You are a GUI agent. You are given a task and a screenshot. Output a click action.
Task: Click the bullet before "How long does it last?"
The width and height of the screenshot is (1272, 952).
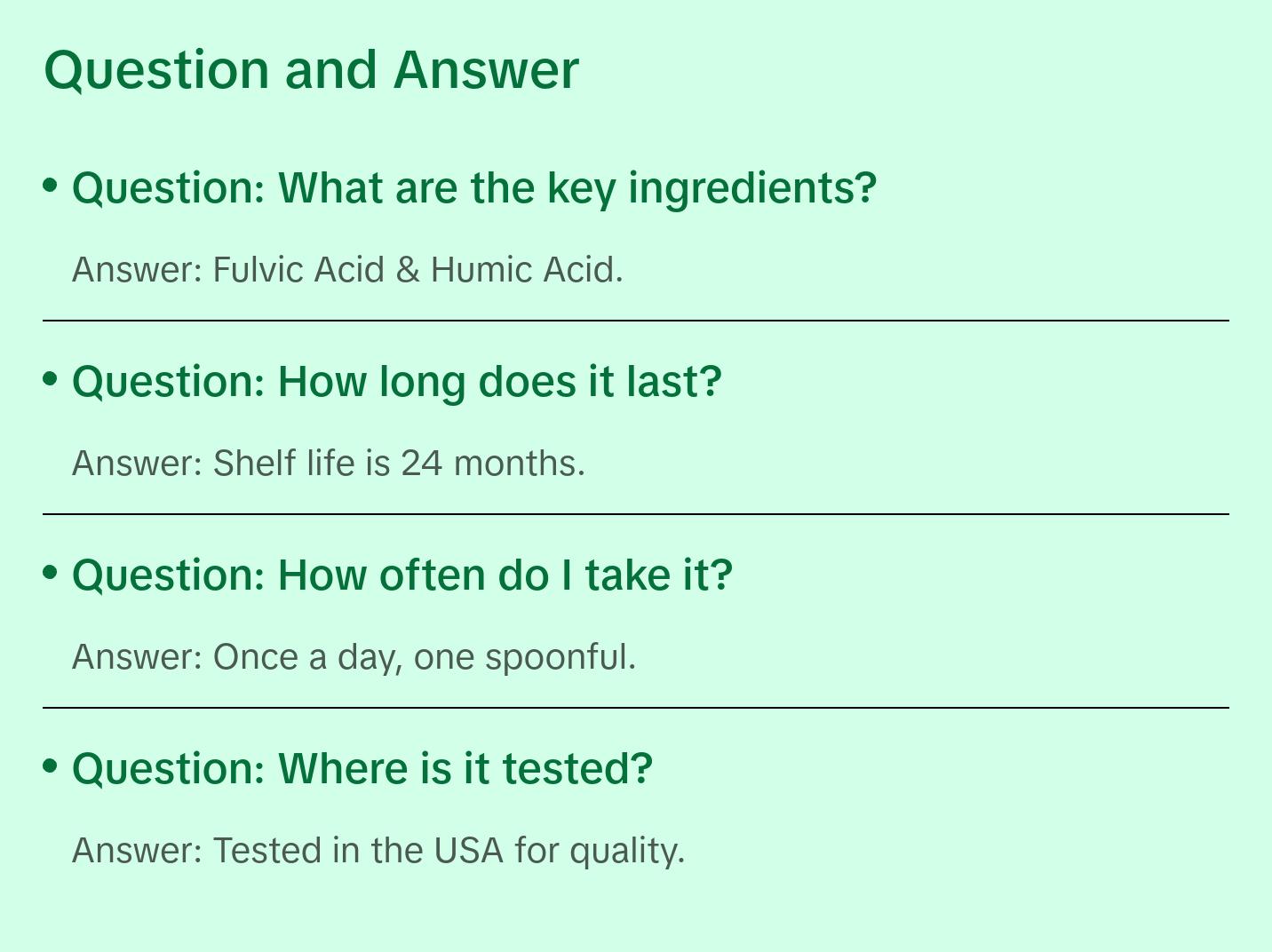(51, 378)
